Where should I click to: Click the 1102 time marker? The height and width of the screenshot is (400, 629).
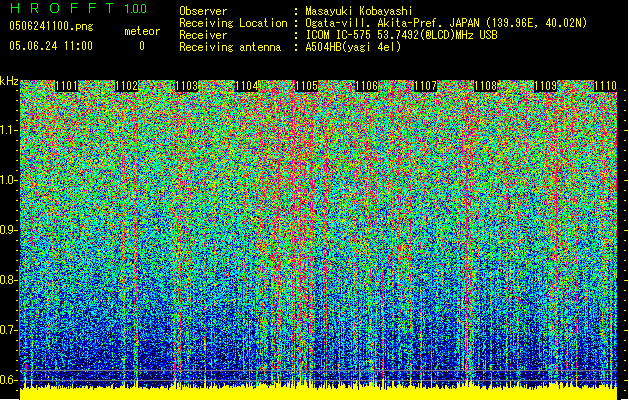click(126, 86)
